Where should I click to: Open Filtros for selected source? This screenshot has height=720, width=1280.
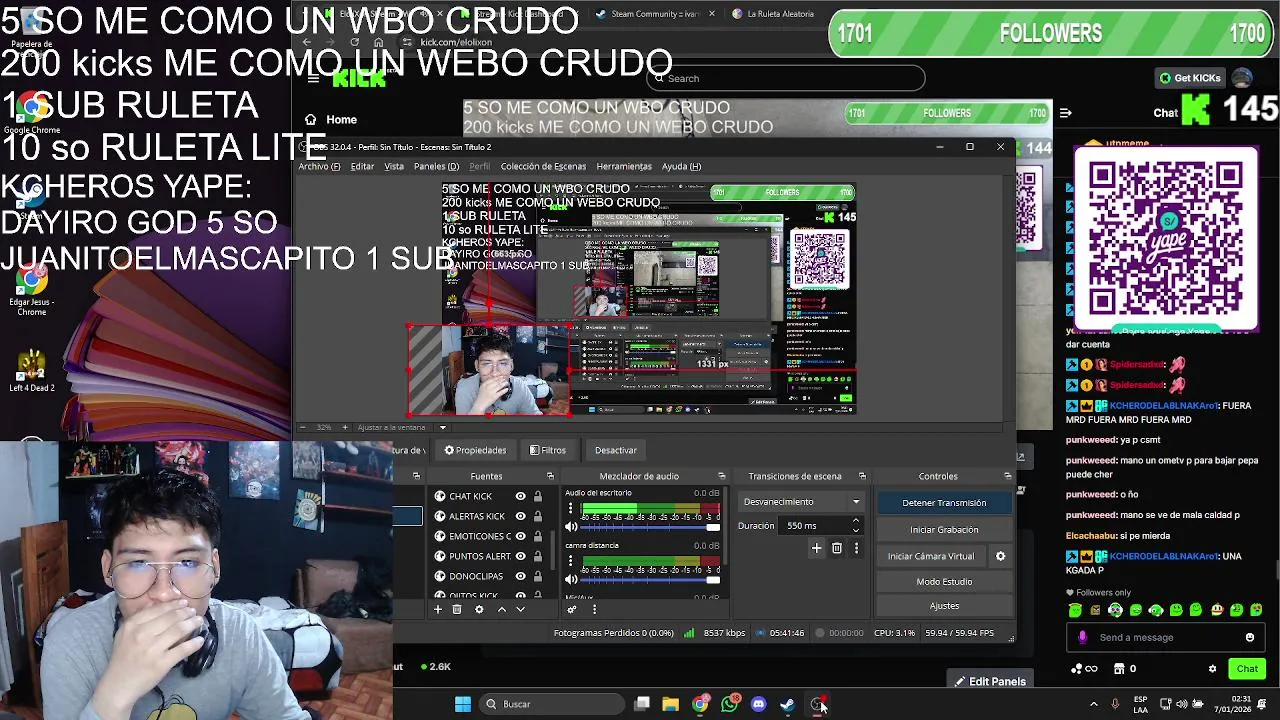tap(548, 450)
